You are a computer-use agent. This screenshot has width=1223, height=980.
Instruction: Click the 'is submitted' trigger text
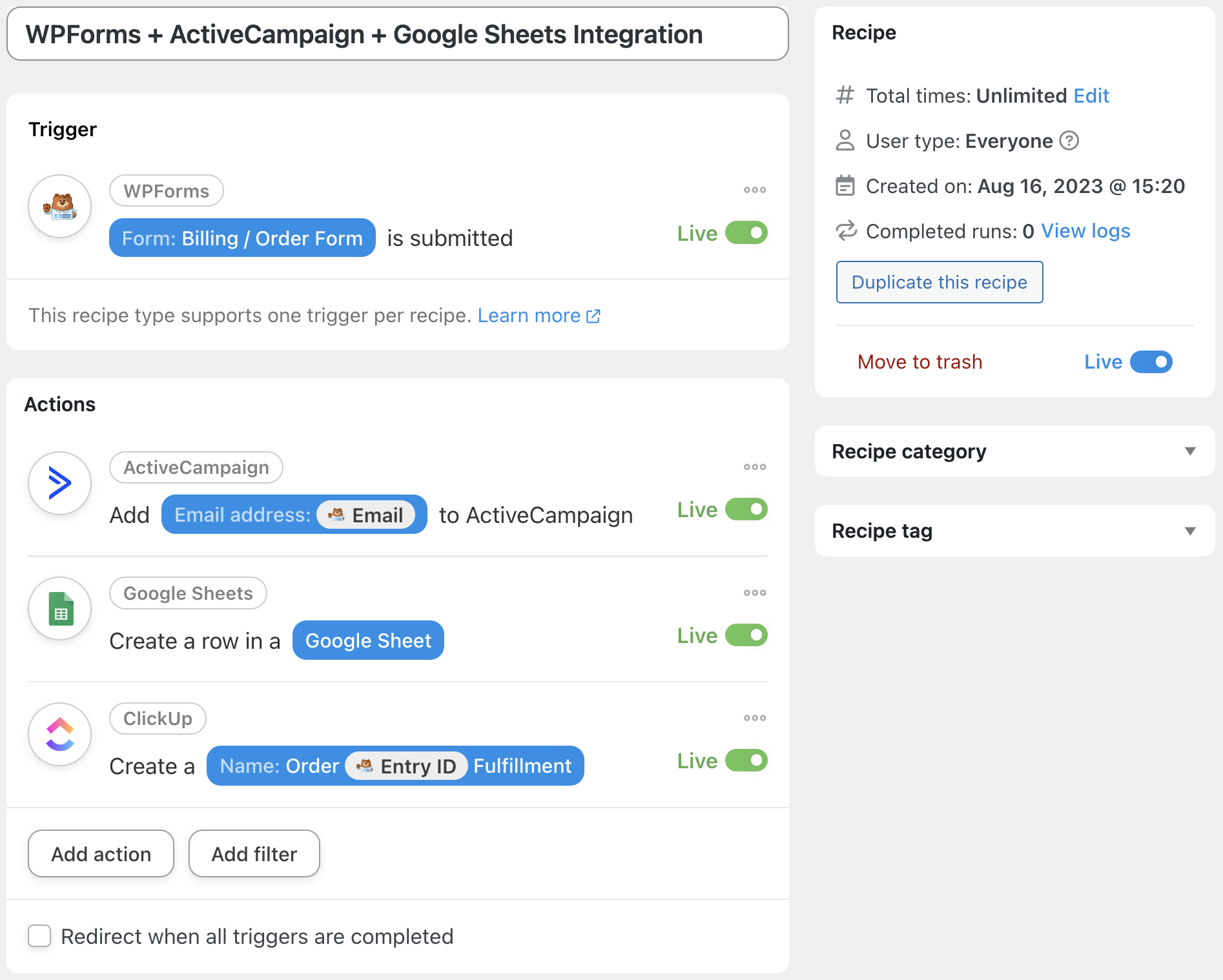pyautogui.click(x=450, y=238)
